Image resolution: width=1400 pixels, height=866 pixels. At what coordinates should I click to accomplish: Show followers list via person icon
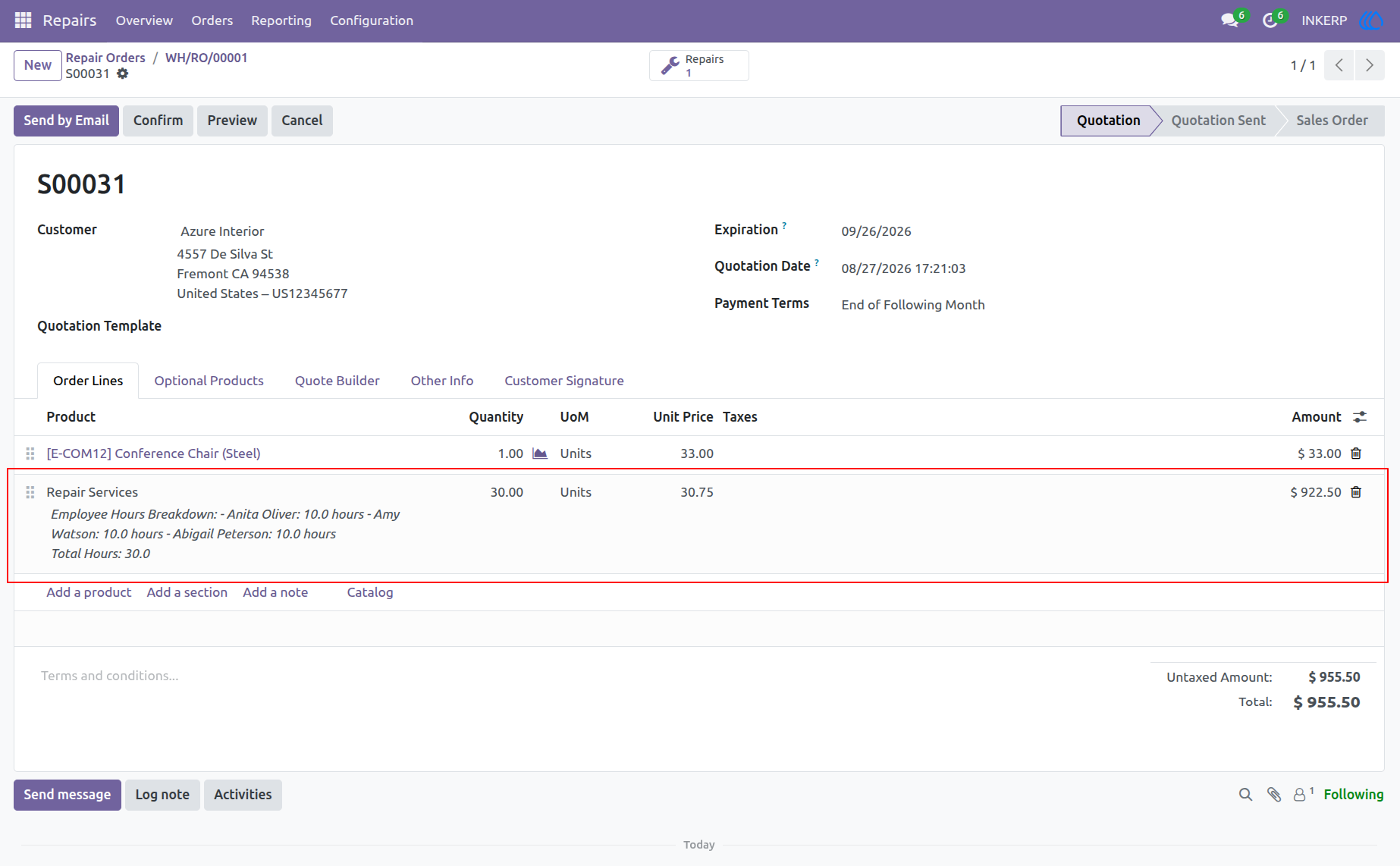pyautogui.click(x=1300, y=795)
